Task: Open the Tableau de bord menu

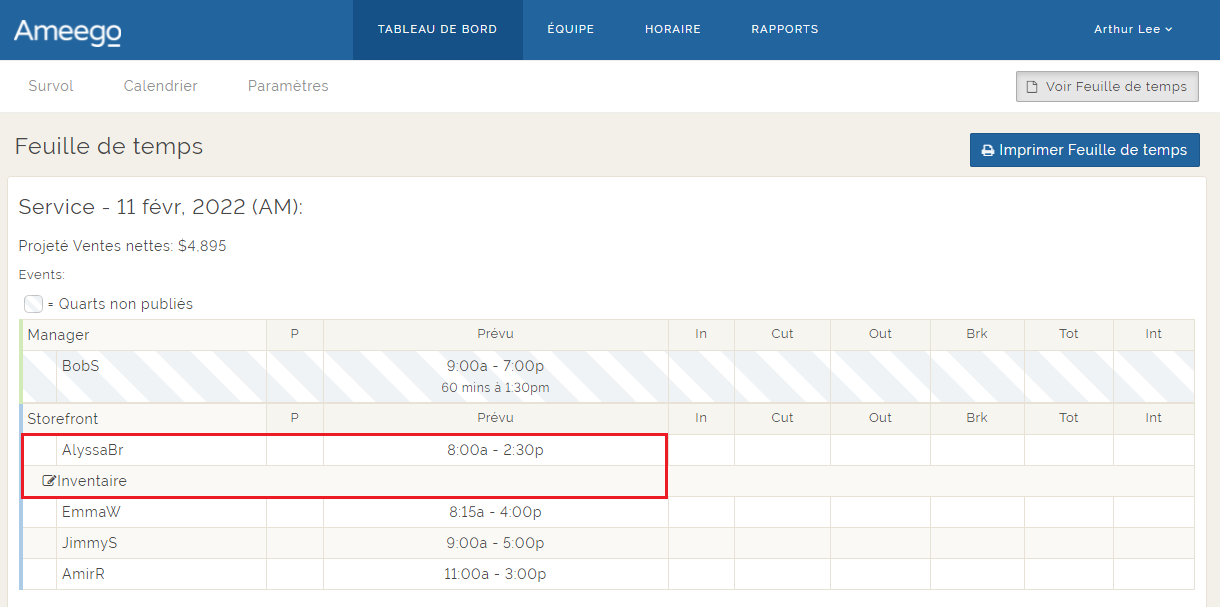Action: [x=437, y=30]
